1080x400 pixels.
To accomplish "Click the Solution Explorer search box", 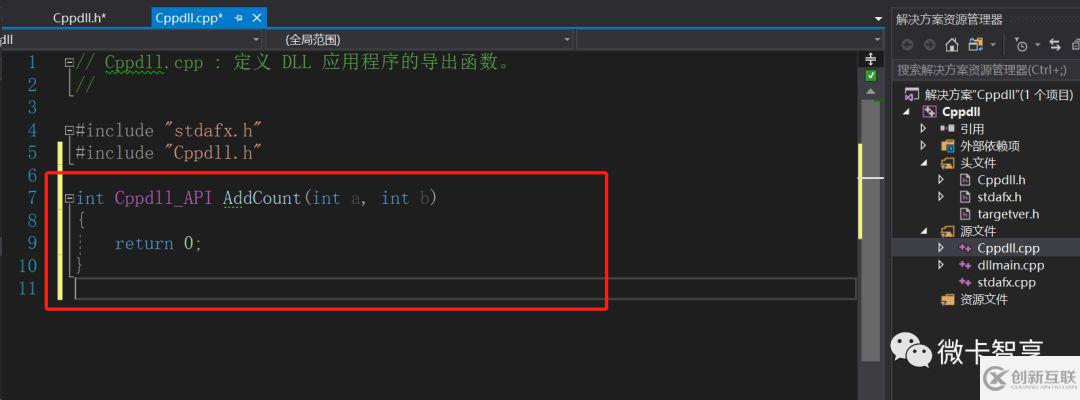I will (986, 70).
